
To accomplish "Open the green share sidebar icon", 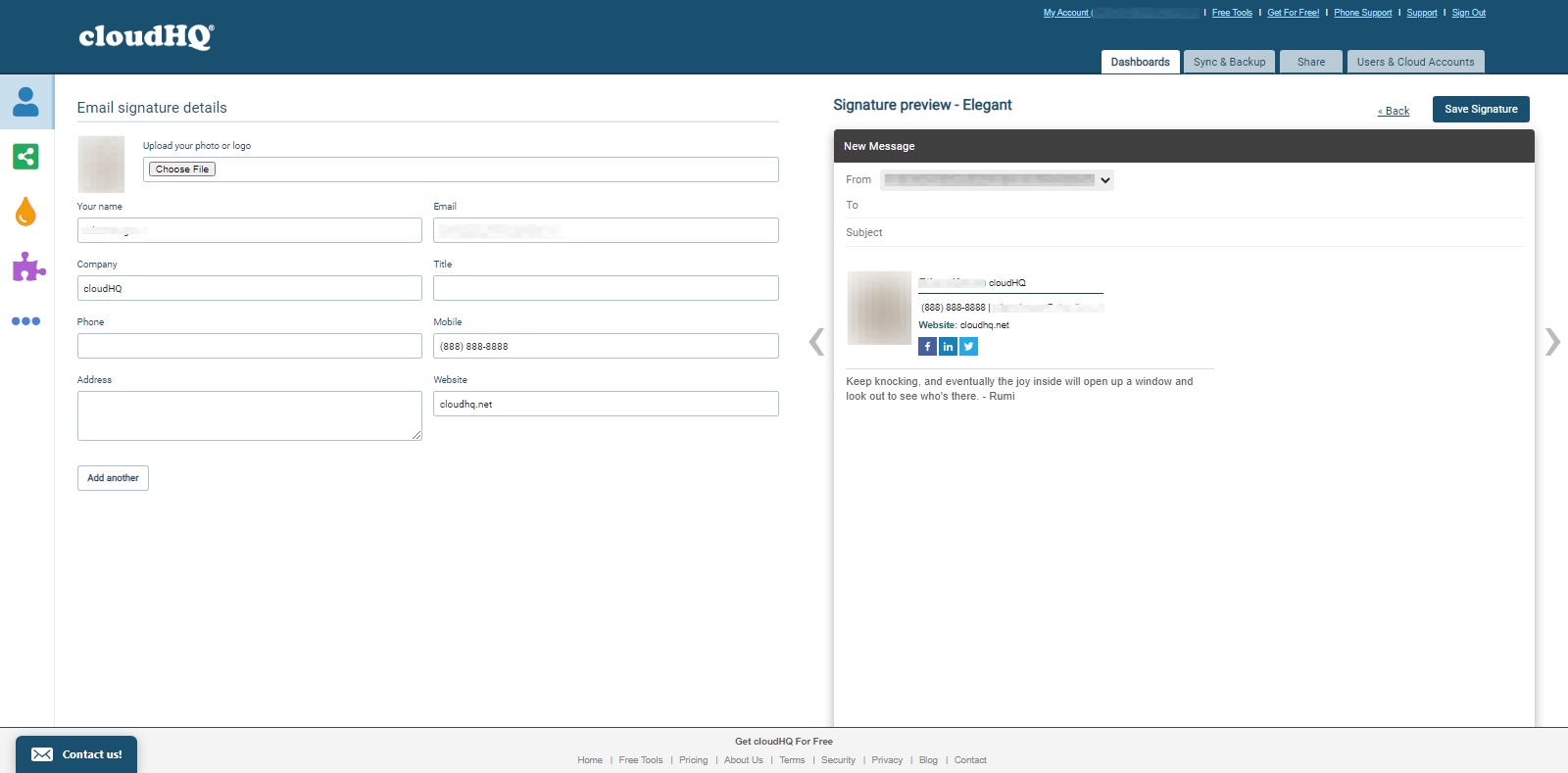I will [x=26, y=157].
